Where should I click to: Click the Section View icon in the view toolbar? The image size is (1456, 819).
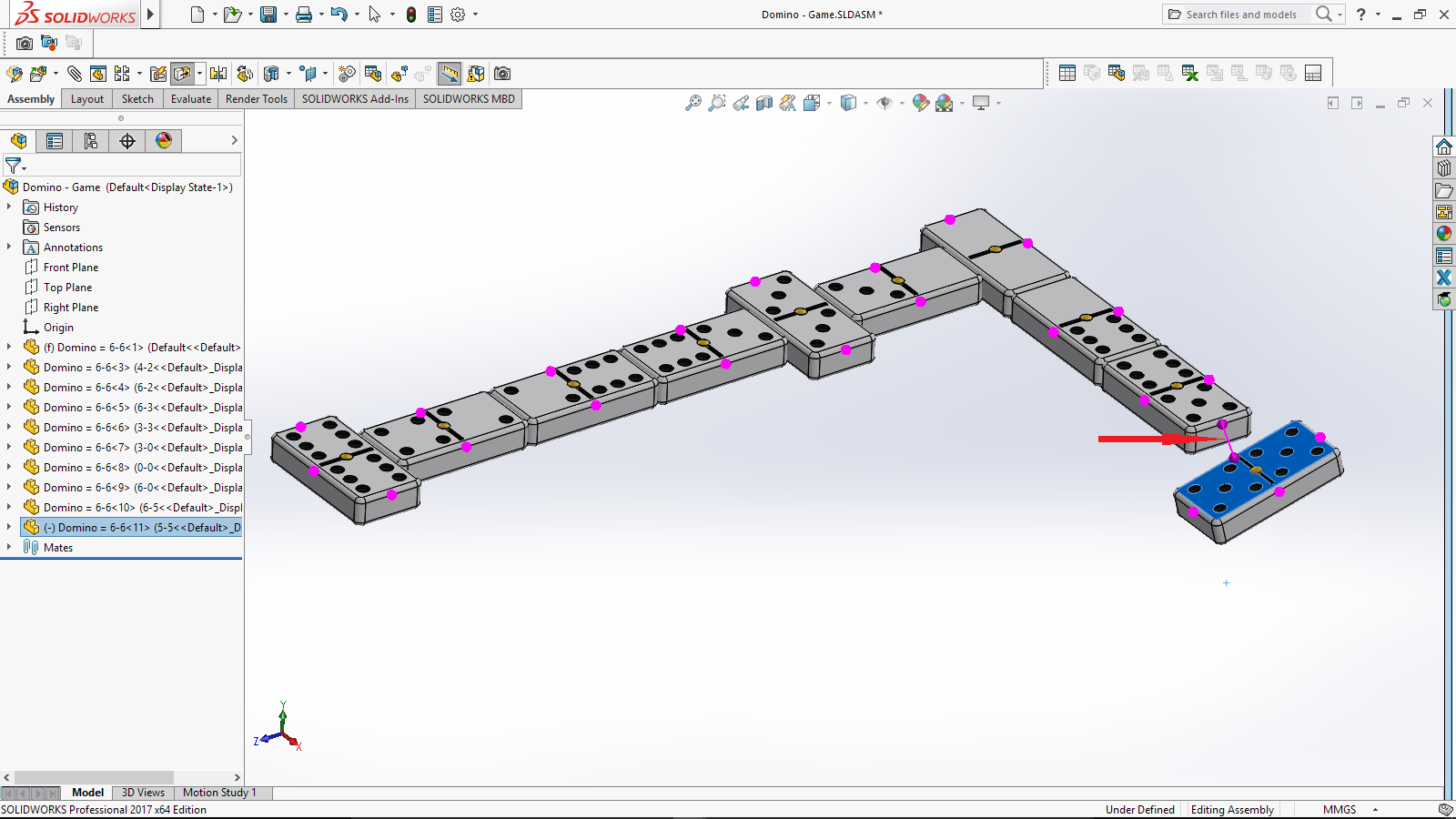click(x=764, y=104)
